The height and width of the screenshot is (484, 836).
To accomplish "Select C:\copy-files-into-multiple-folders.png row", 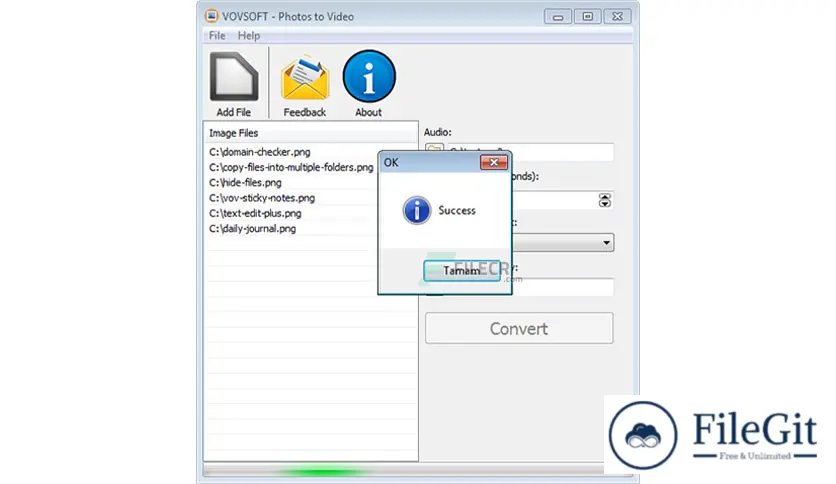I will click(291, 167).
